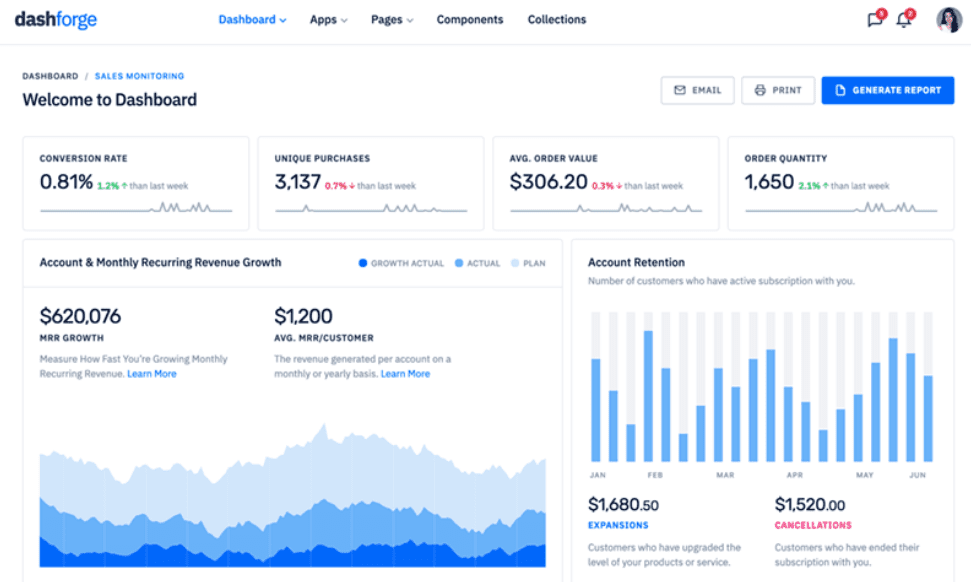This screenshot has height=582, width=971.
Task: Click the Email button
Action: [697, 90]
